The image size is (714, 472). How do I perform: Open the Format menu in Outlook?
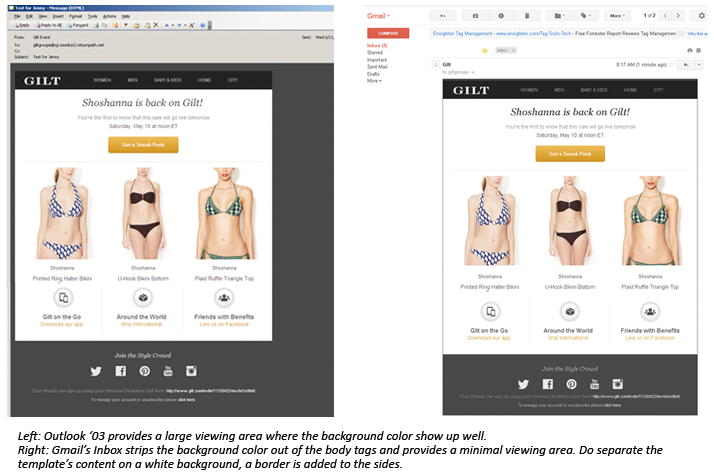(x=73, y=16)
